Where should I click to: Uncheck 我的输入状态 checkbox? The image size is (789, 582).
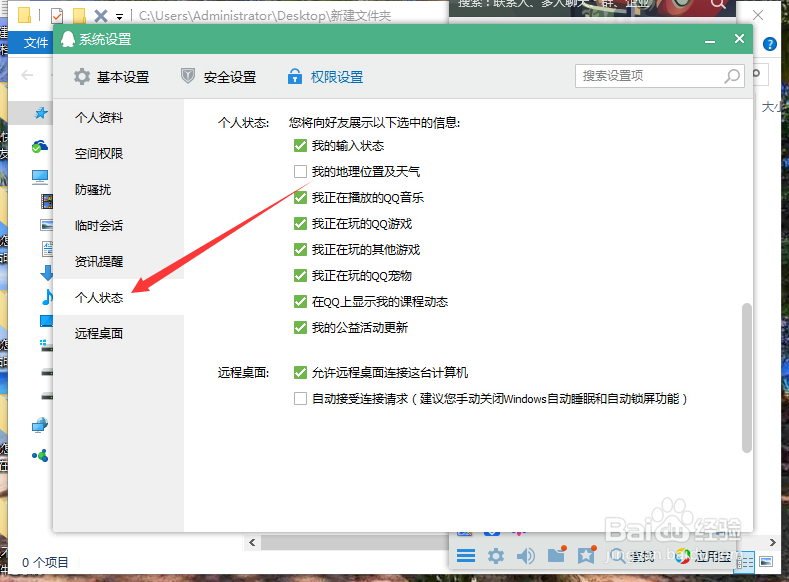point(300,146)
